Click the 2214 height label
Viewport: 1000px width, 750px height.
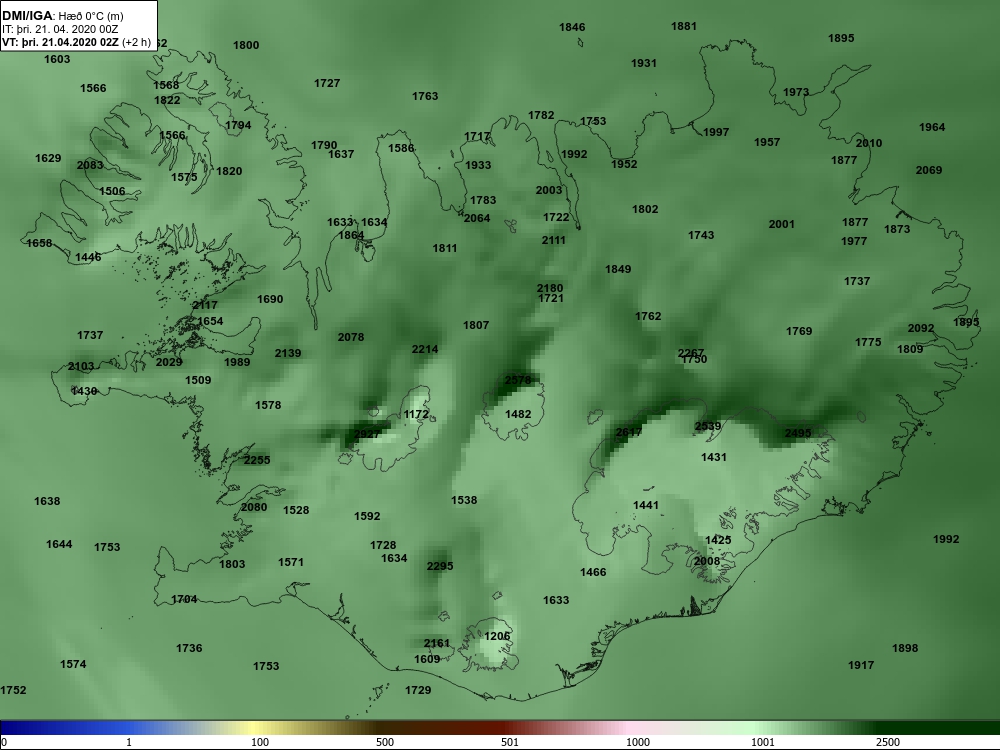pyautogui.click(x=425, y=349)
